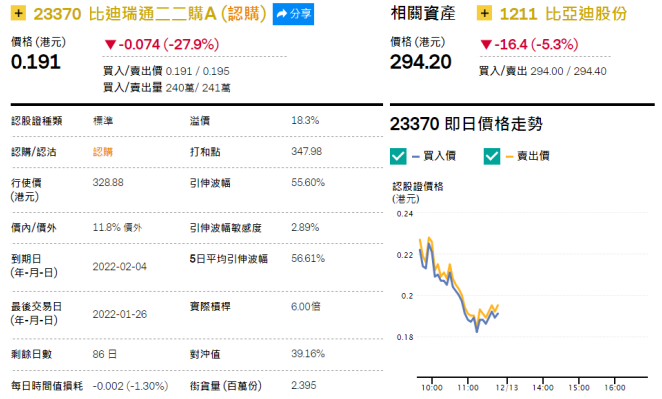The image size is (662, 399).
Task: Open the 1211 比亞迪股份 stock link
Action: click(x=563, y=14)
